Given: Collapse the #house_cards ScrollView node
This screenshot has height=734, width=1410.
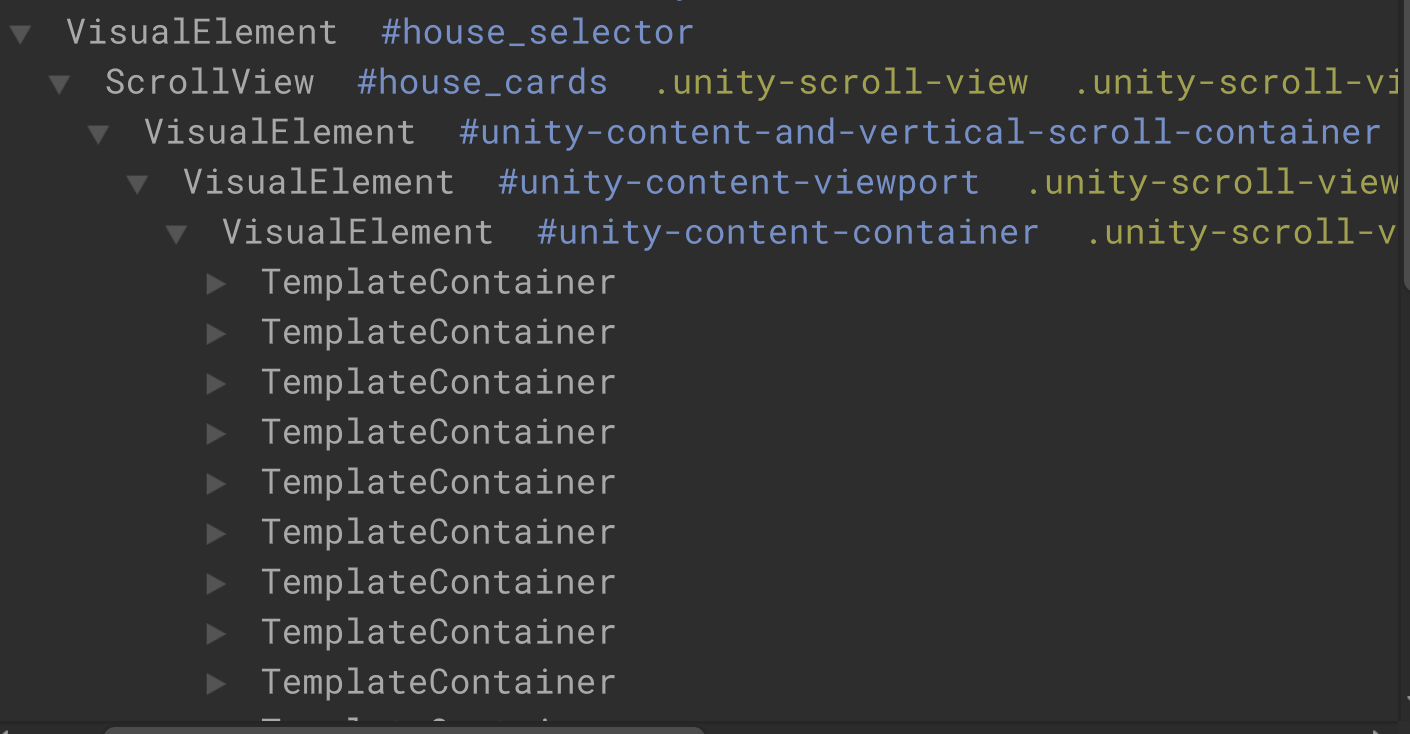Looking at the screenshot, I should click(58, 82).
